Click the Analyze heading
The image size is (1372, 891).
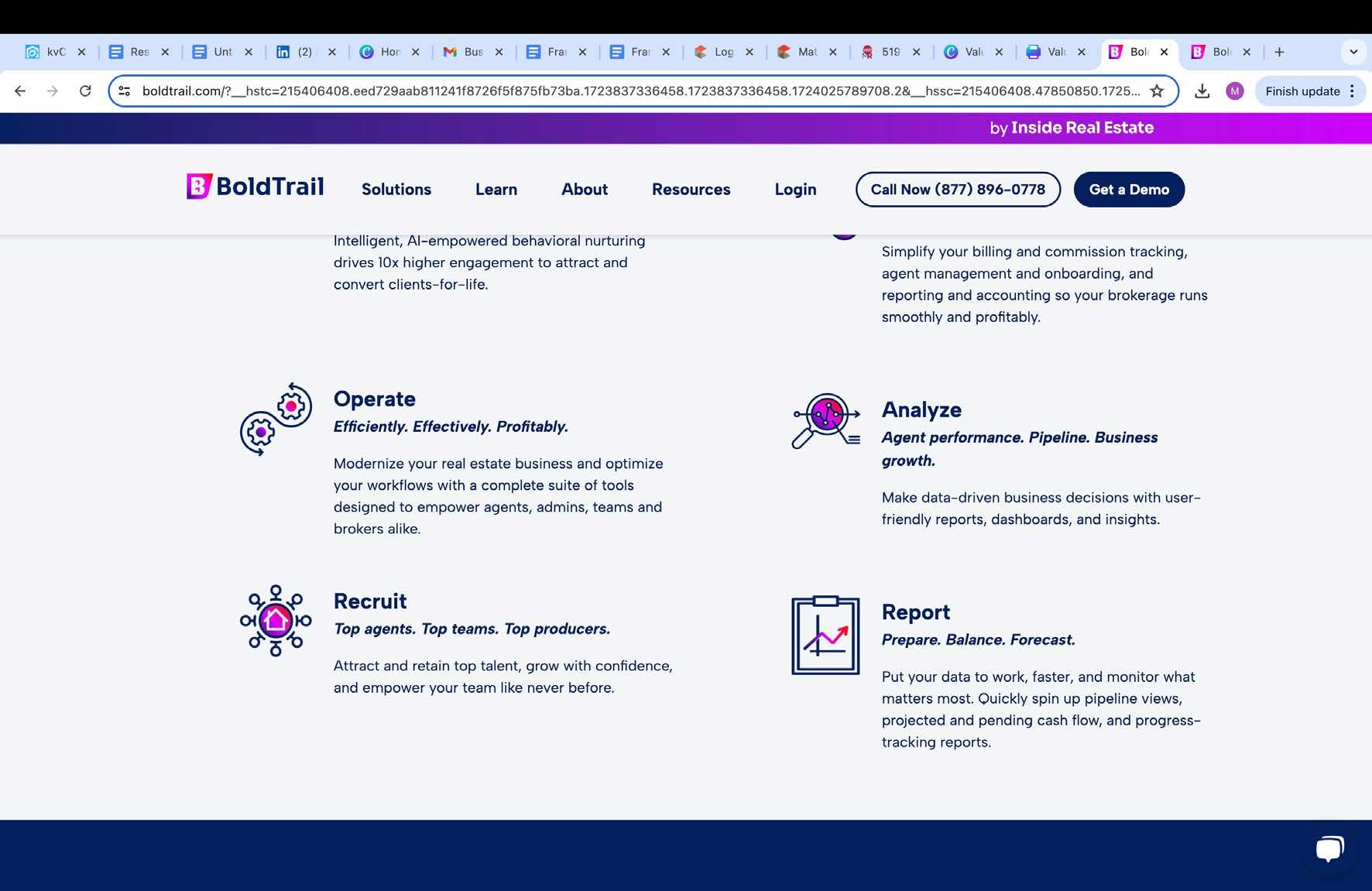click(921, 410)
